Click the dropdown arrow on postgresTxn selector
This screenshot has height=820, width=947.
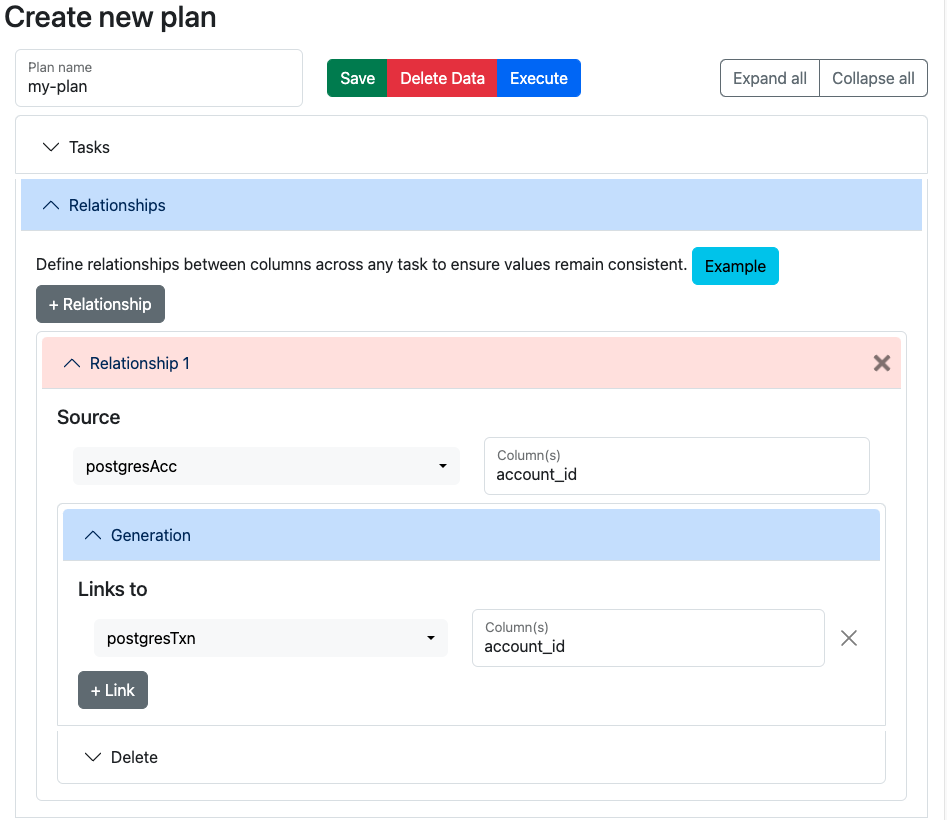click(x=431, y=637)
